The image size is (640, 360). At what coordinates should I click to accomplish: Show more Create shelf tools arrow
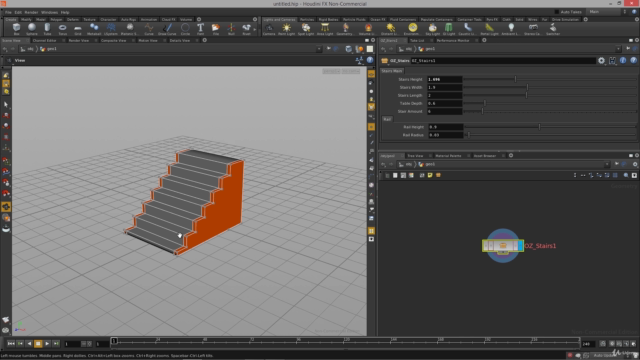(255, 29)
